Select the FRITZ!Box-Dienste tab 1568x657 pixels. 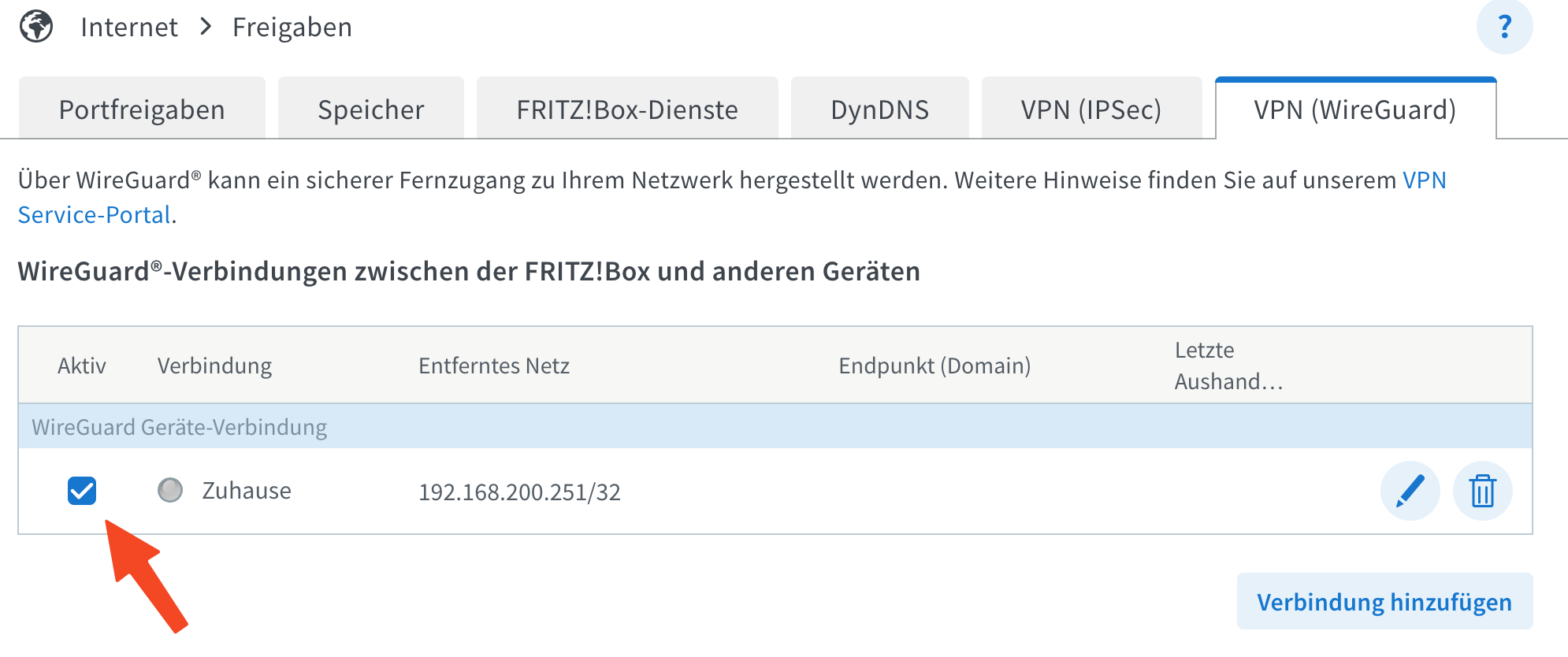tap(627, 109)
